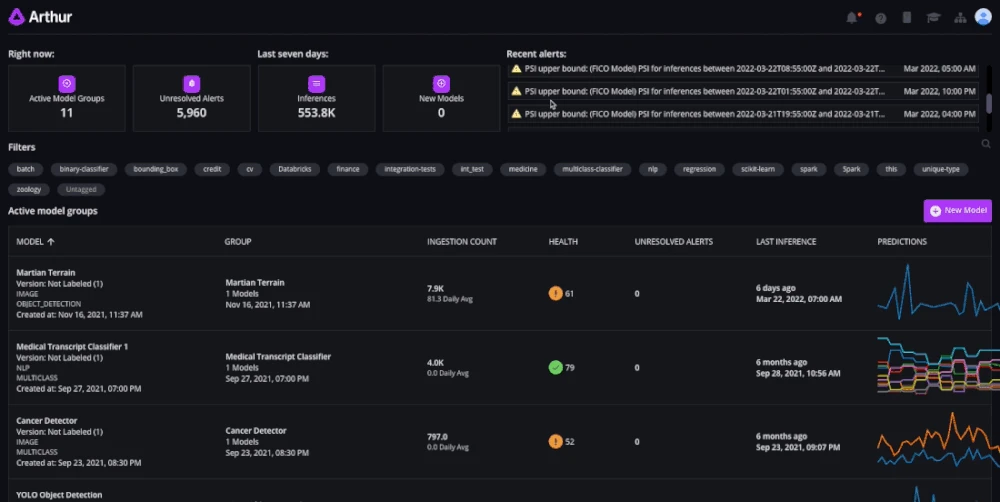1000x502 pixels.
Task: Click the New Model button
Action: [x=957, y=210]
